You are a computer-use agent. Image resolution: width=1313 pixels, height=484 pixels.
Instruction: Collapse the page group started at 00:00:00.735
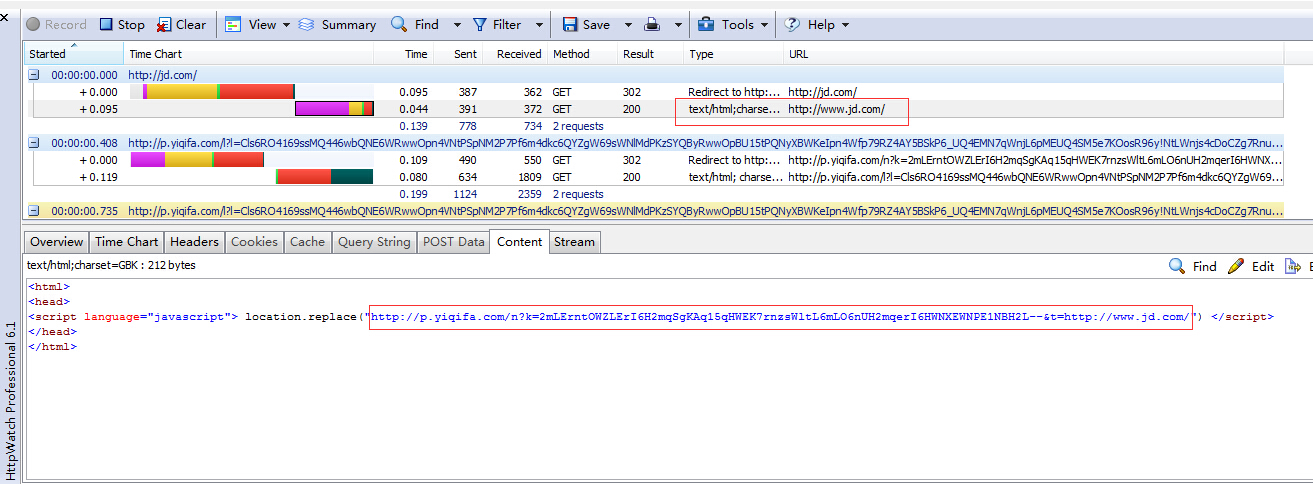tap(34, 211)
